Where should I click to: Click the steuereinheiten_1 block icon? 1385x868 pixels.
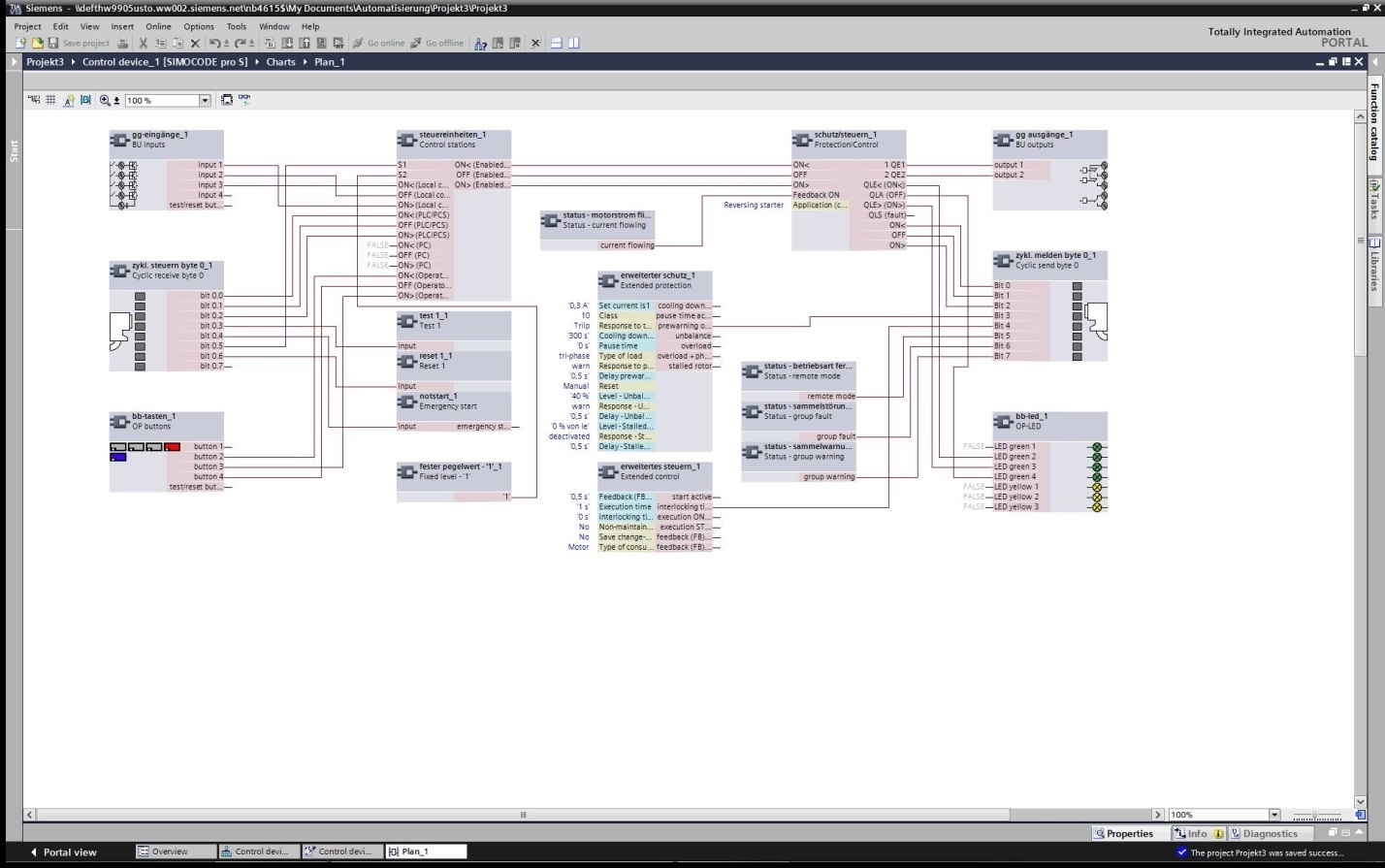[x=406, y=140]
